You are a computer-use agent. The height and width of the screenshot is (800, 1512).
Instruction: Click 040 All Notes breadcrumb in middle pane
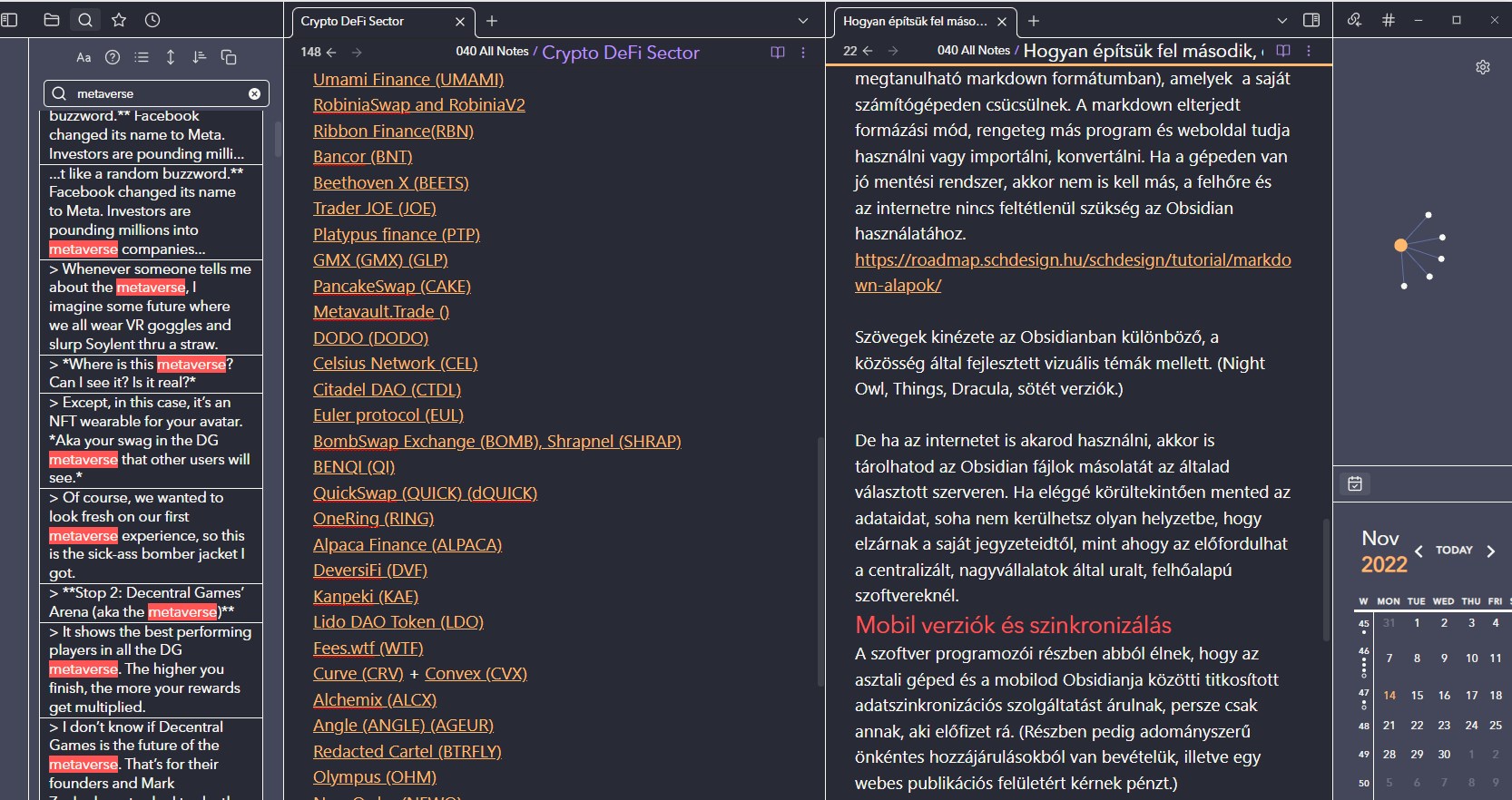[x=492, y=52]
